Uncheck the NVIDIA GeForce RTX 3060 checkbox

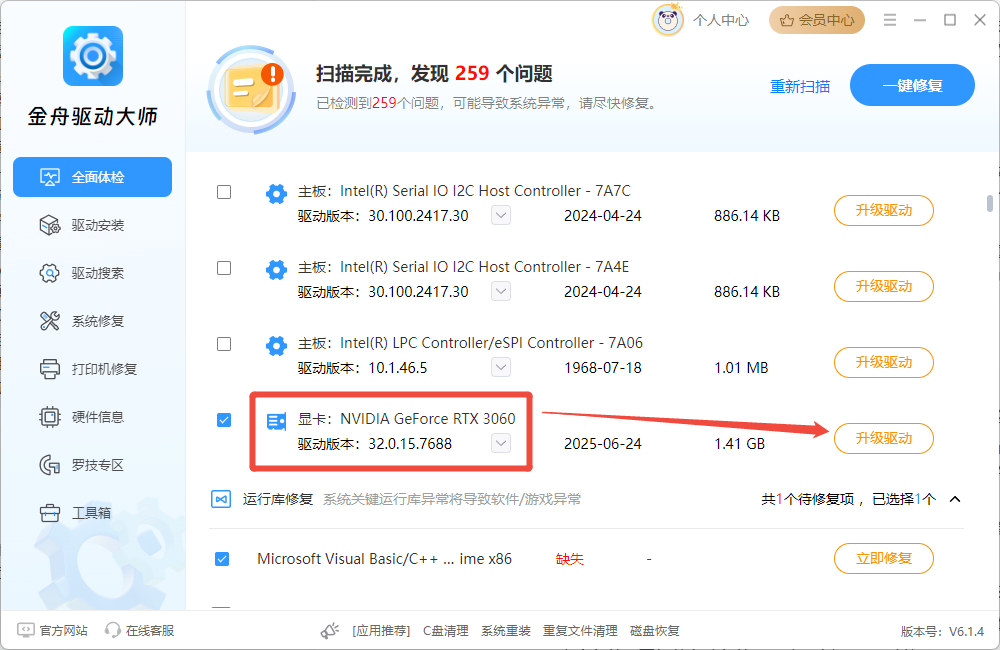pyautogui.click(x=224, y=420)
